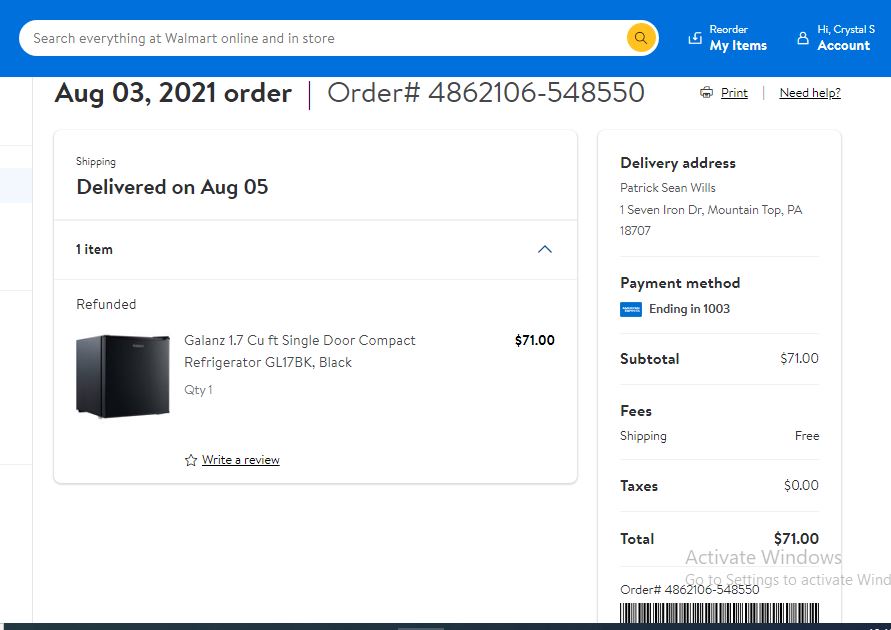Viewport: 891px width, 630px height.
Task: Click the Reorder My Items icon
Action: coord(695,38)
